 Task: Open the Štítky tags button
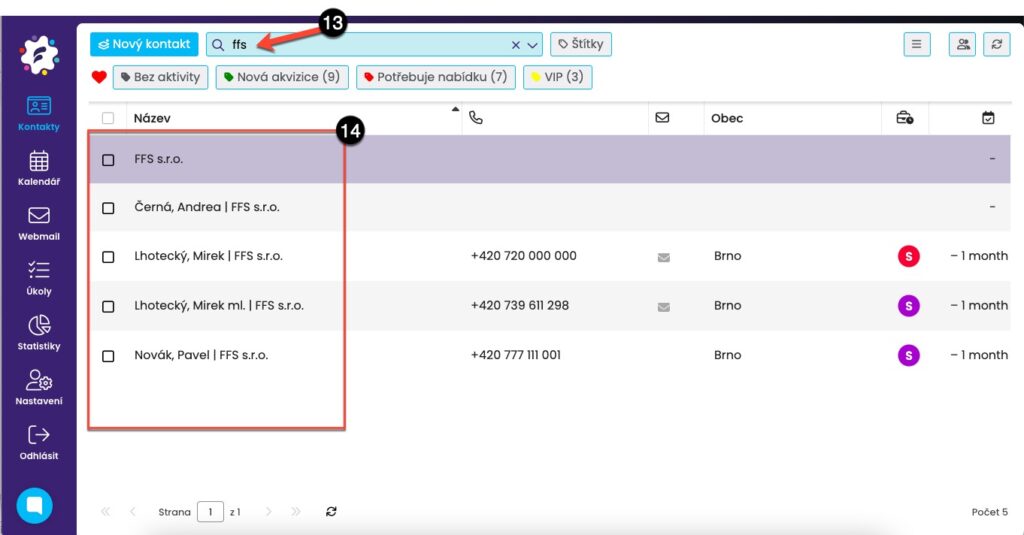581,44
